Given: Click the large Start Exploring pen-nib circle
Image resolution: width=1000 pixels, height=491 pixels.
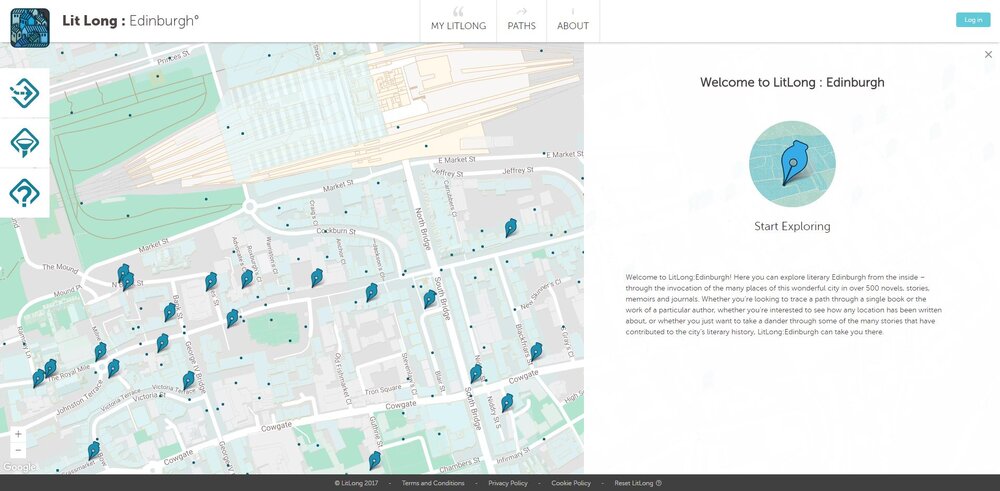Looking at the screenshot, I should [792, 164].
